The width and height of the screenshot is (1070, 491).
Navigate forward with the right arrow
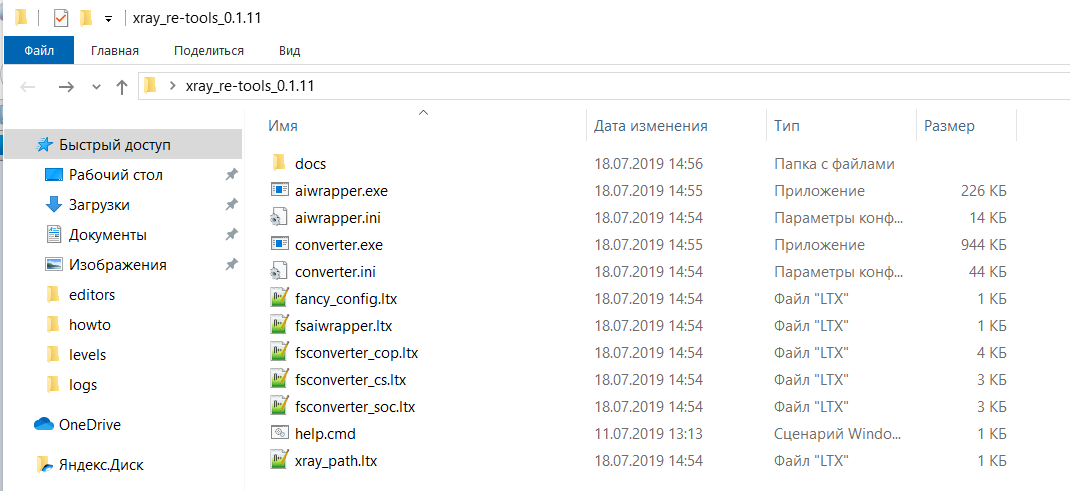coord(66,87)
